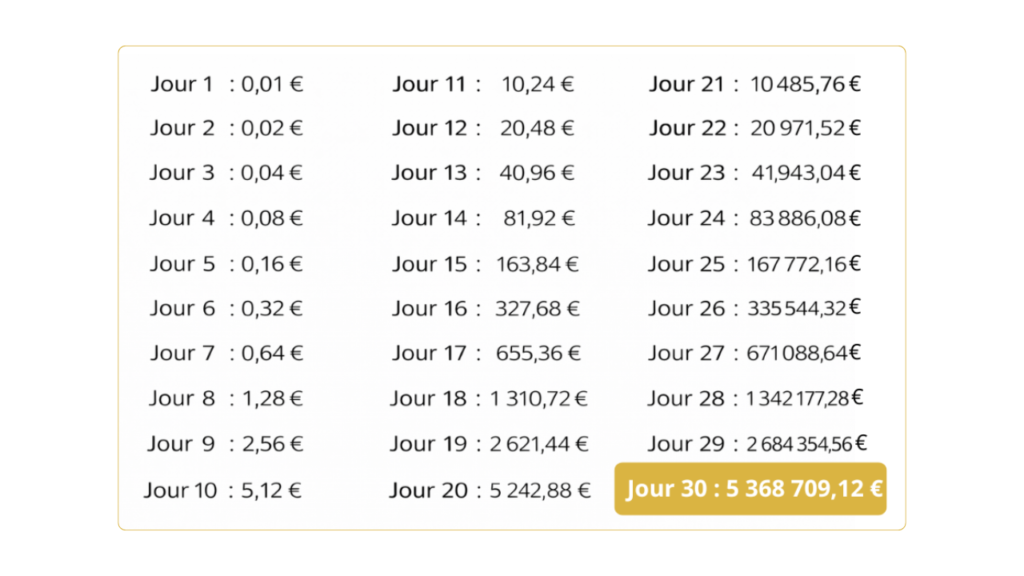
Task: Click the Jour 29 label
Action: 685,443
